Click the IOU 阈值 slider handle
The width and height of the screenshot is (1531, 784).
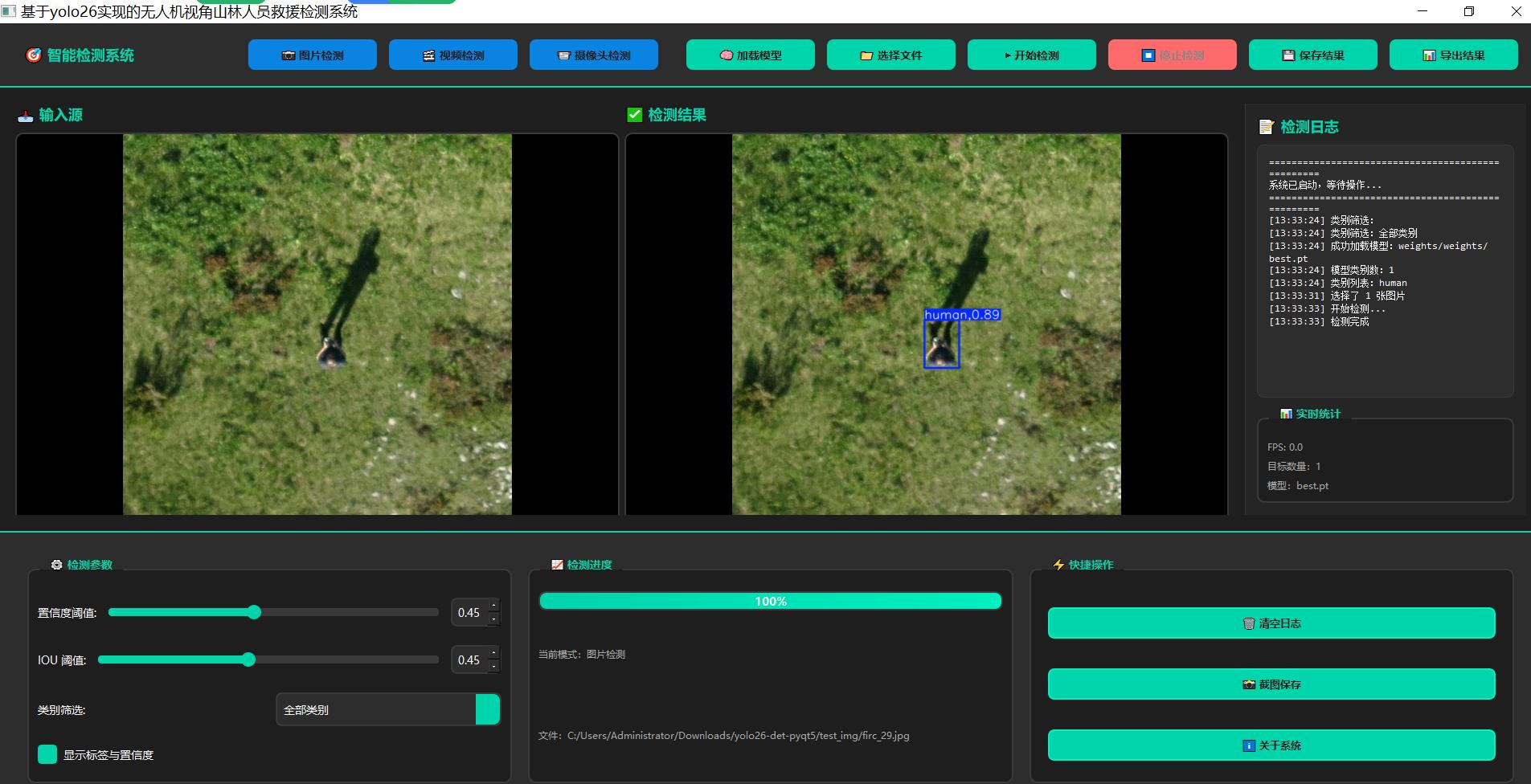pos(248,659)
